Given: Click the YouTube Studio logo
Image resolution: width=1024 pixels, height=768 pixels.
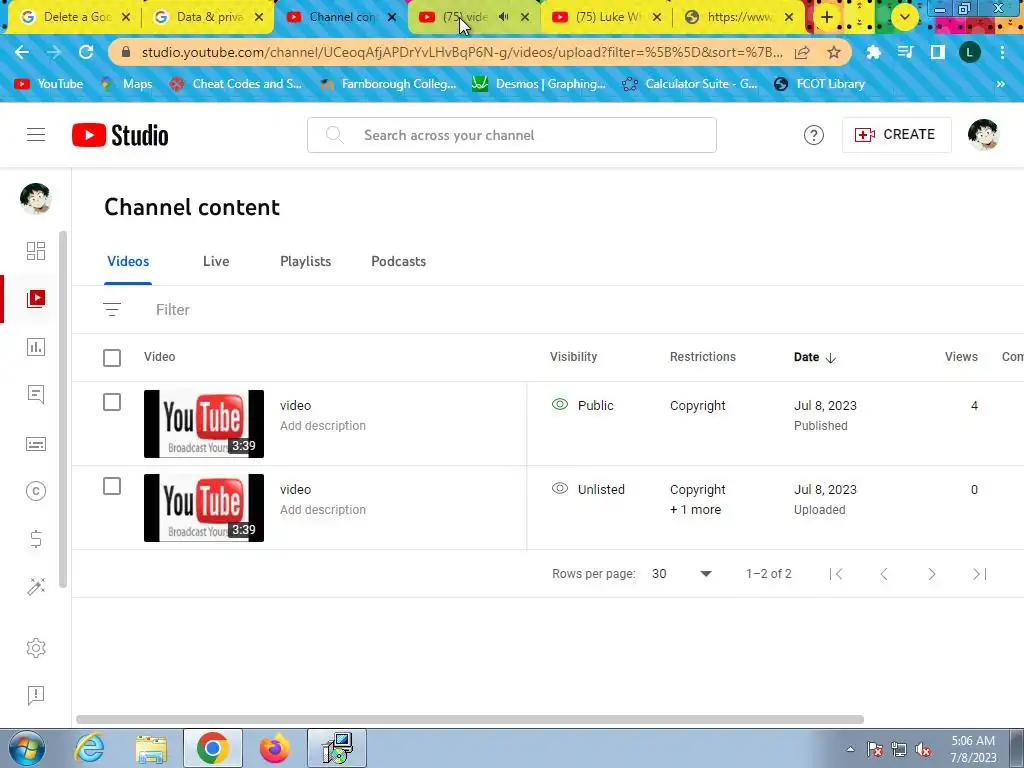Looking at the screenshot, I should click(x=120, y=135).
